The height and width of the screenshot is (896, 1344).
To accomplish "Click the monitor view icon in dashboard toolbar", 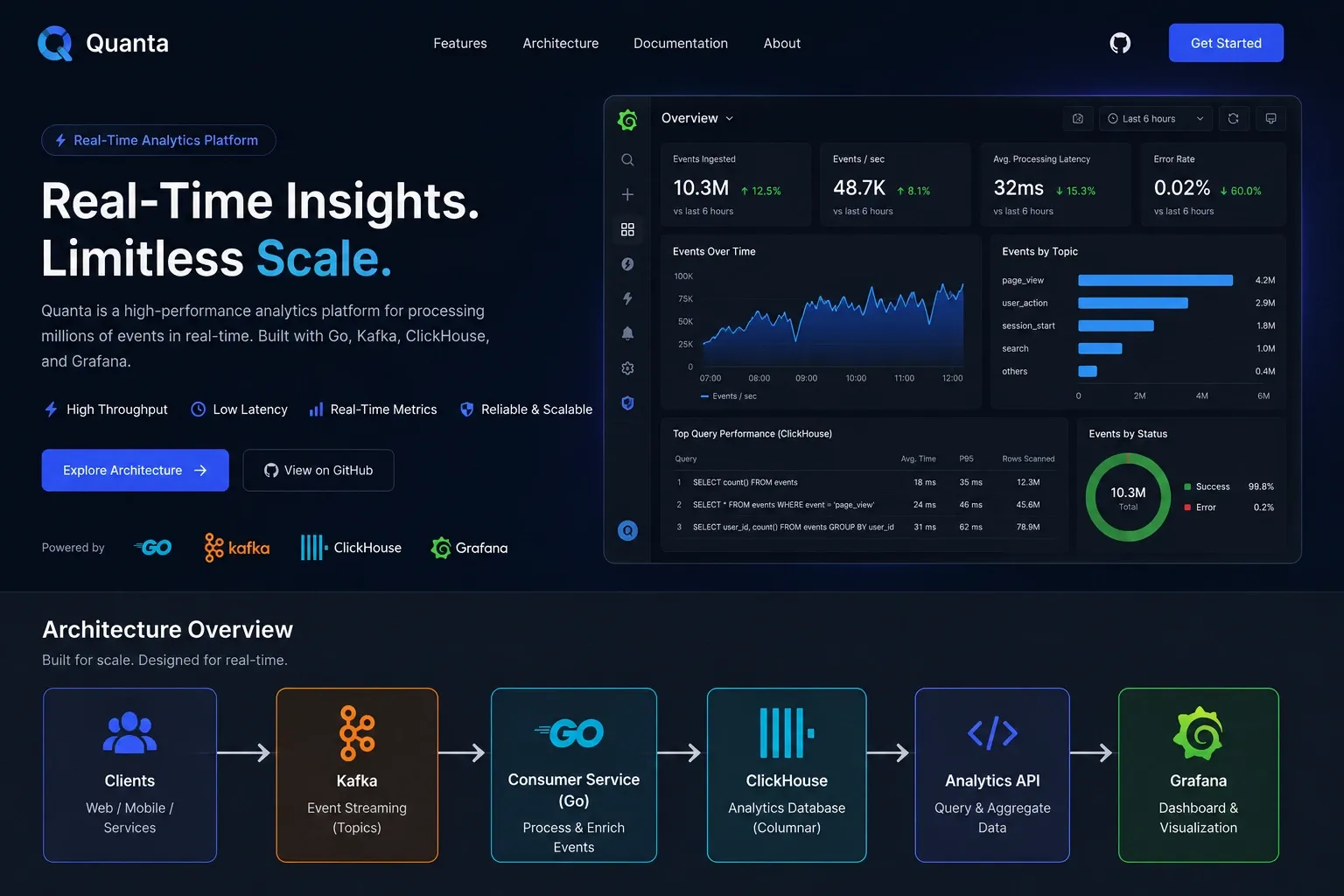I will 1270,118.
